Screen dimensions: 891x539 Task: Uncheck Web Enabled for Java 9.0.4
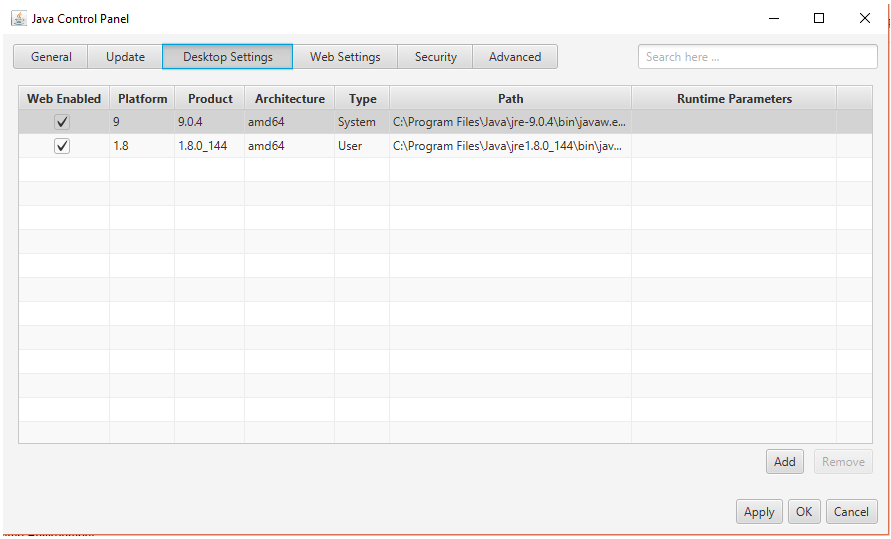pyautogui.click(x=62, y=122)
